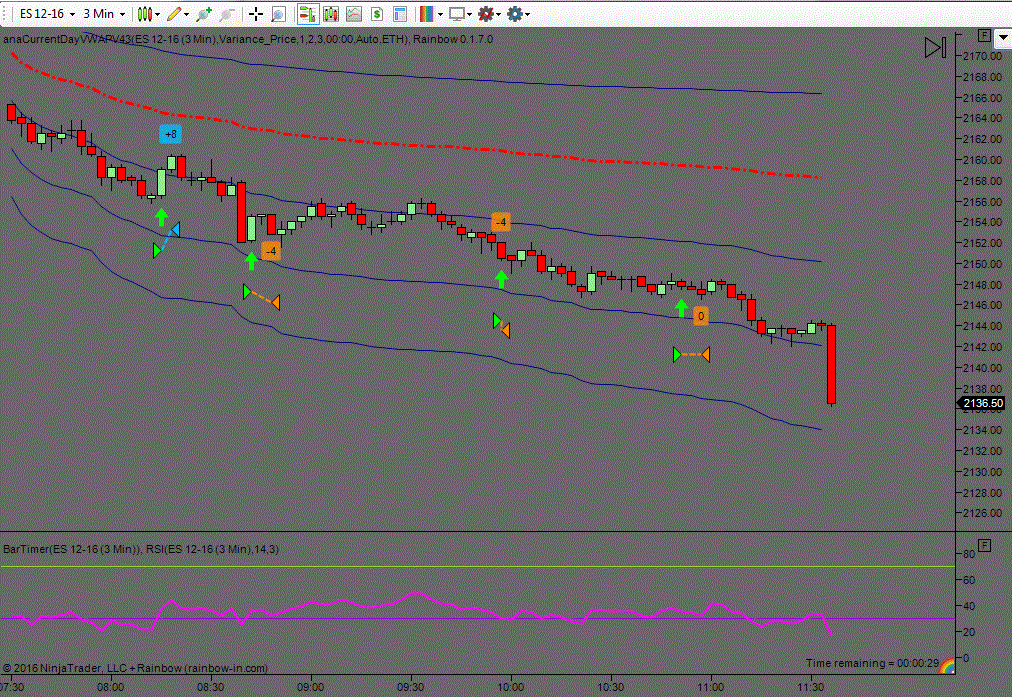Image resolution: width=1012 pixels, height=697 pixels.
Task: Click the 80 level on RSI axis
Action: tap(969, 554)
